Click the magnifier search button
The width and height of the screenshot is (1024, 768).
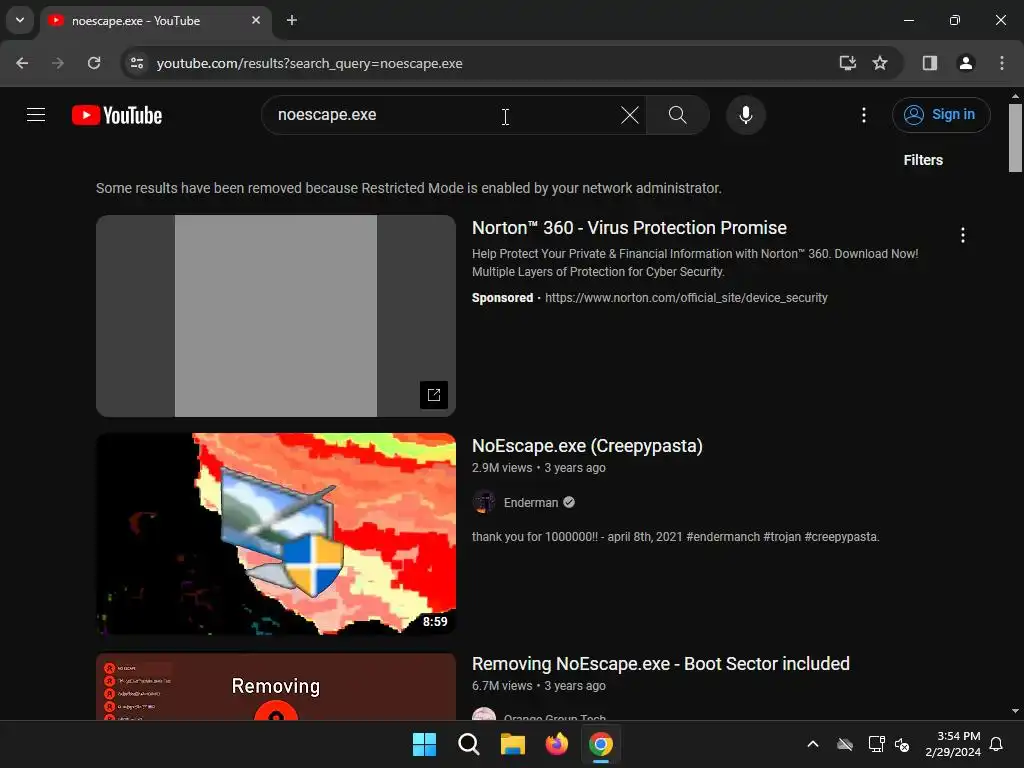[x=677, y=115]
